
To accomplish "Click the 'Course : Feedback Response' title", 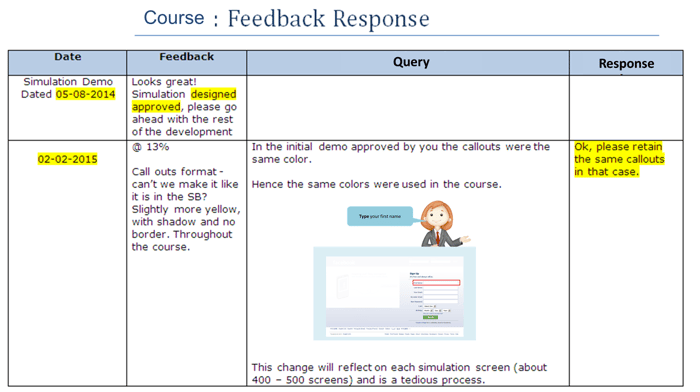I will pyautogui.click(x=286, y=19).
